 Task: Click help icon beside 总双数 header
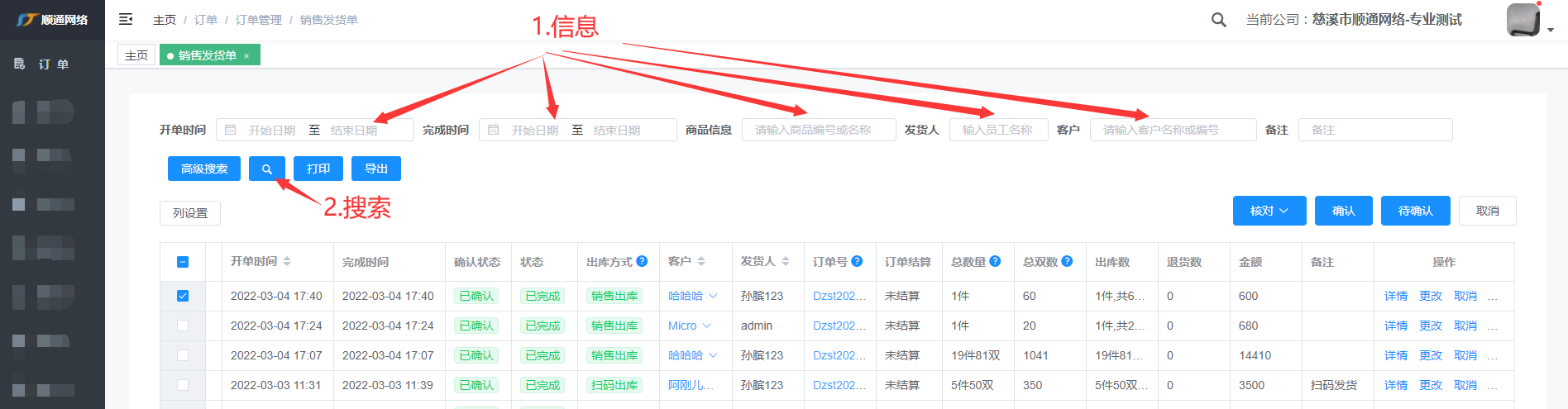pos(1067,261)
